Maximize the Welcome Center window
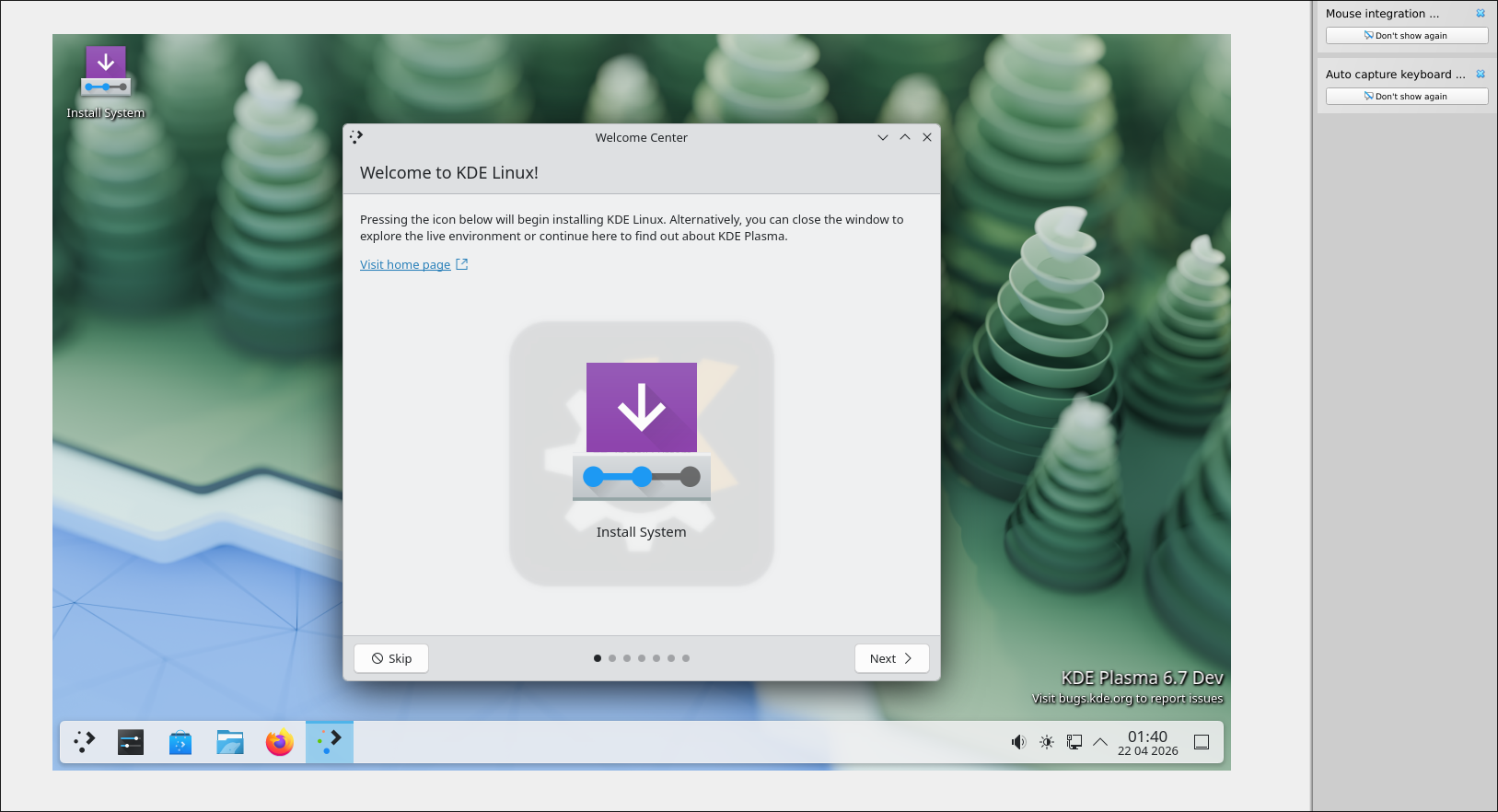1498x812 pixels. pos(905,137)
